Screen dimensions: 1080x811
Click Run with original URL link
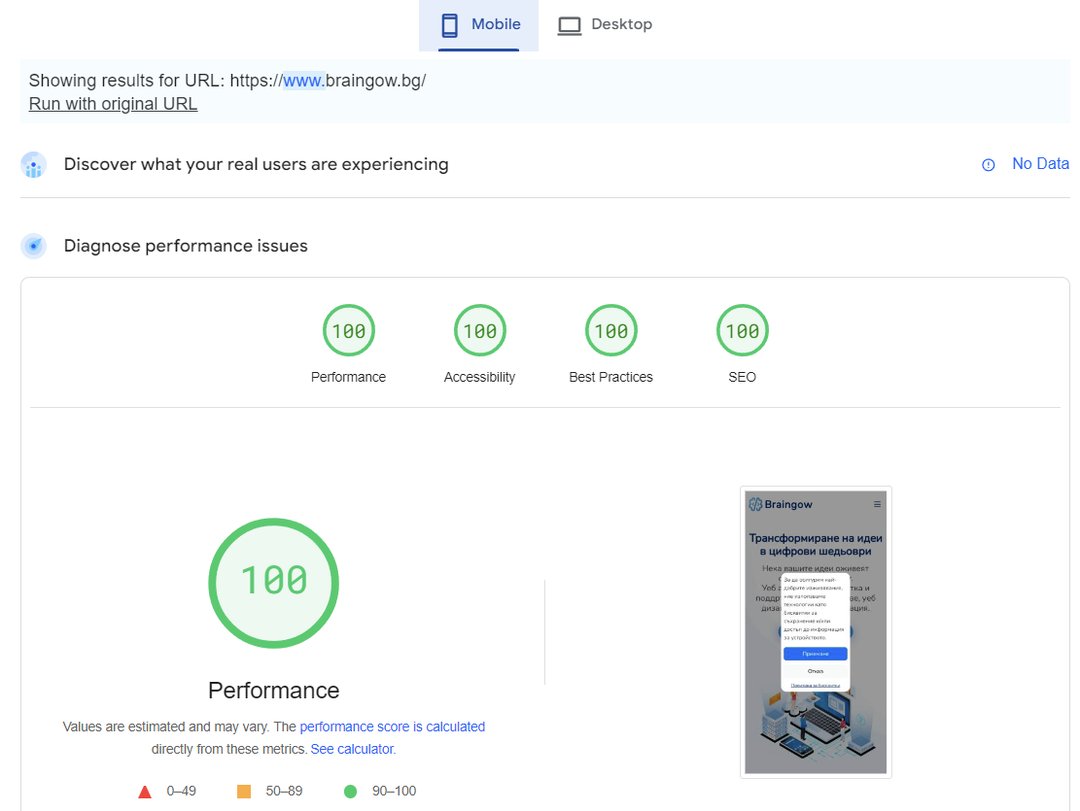113,104
